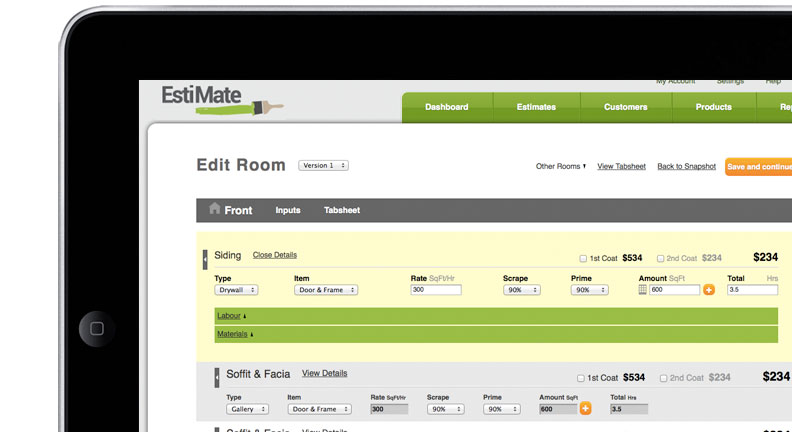
Task: Check the 1st Coat box for Siding
Action: pos(583,258)
